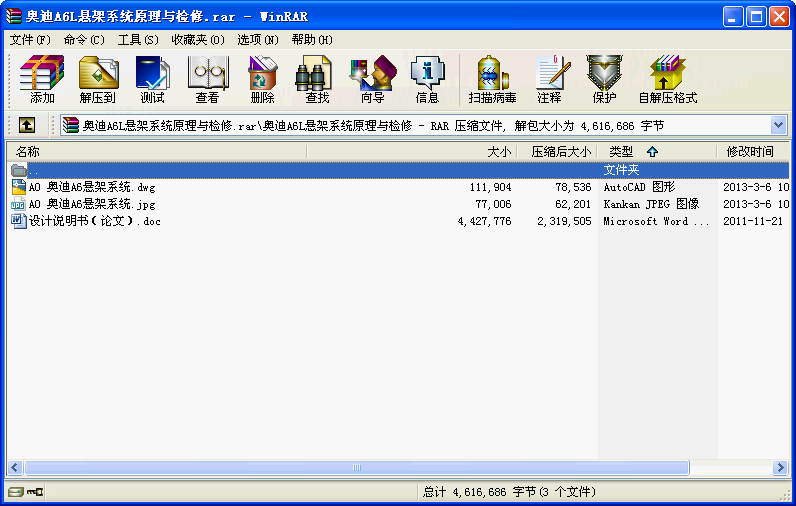Close the WinRAR window
Screen dimensions: 796x506
(779, 17)
